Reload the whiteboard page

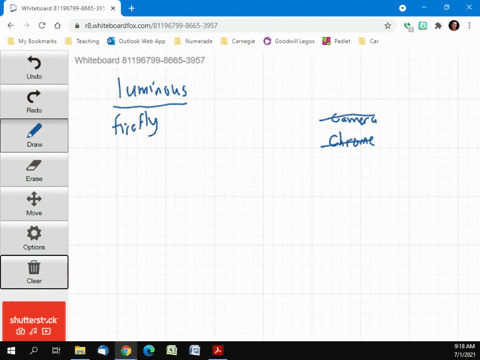click(42, 26)
